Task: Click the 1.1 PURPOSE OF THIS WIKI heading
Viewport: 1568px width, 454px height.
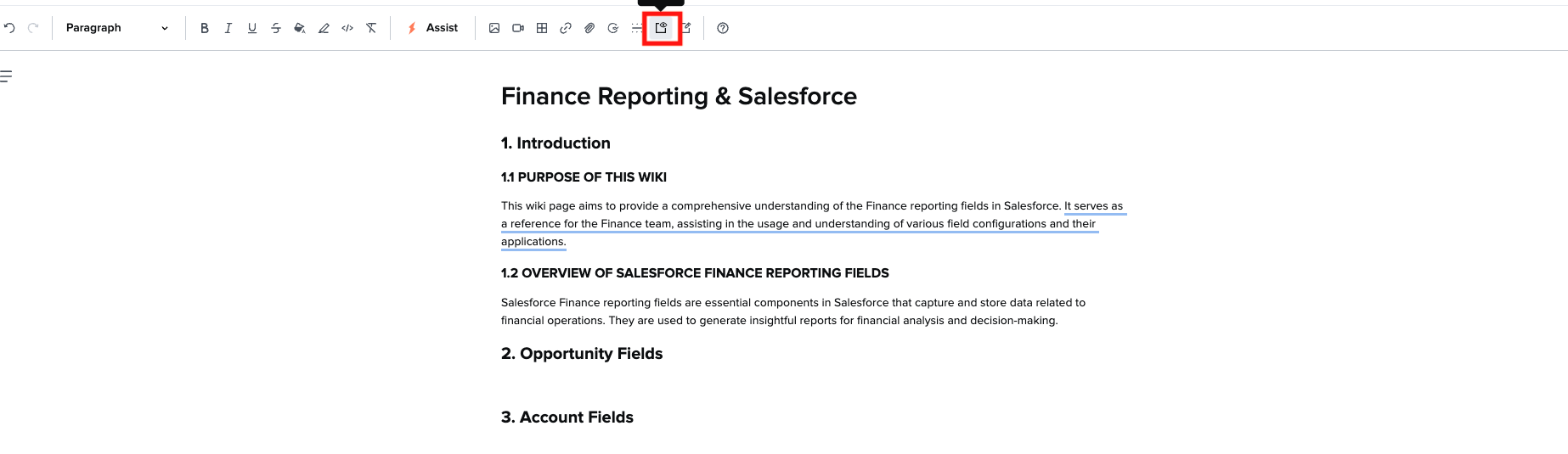Action: coord(584,177)
